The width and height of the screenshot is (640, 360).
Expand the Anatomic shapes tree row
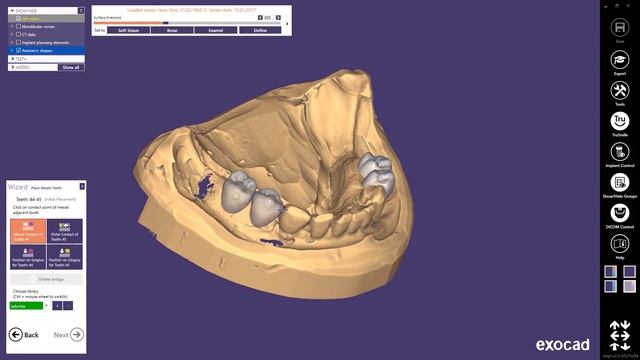point(12,51)
